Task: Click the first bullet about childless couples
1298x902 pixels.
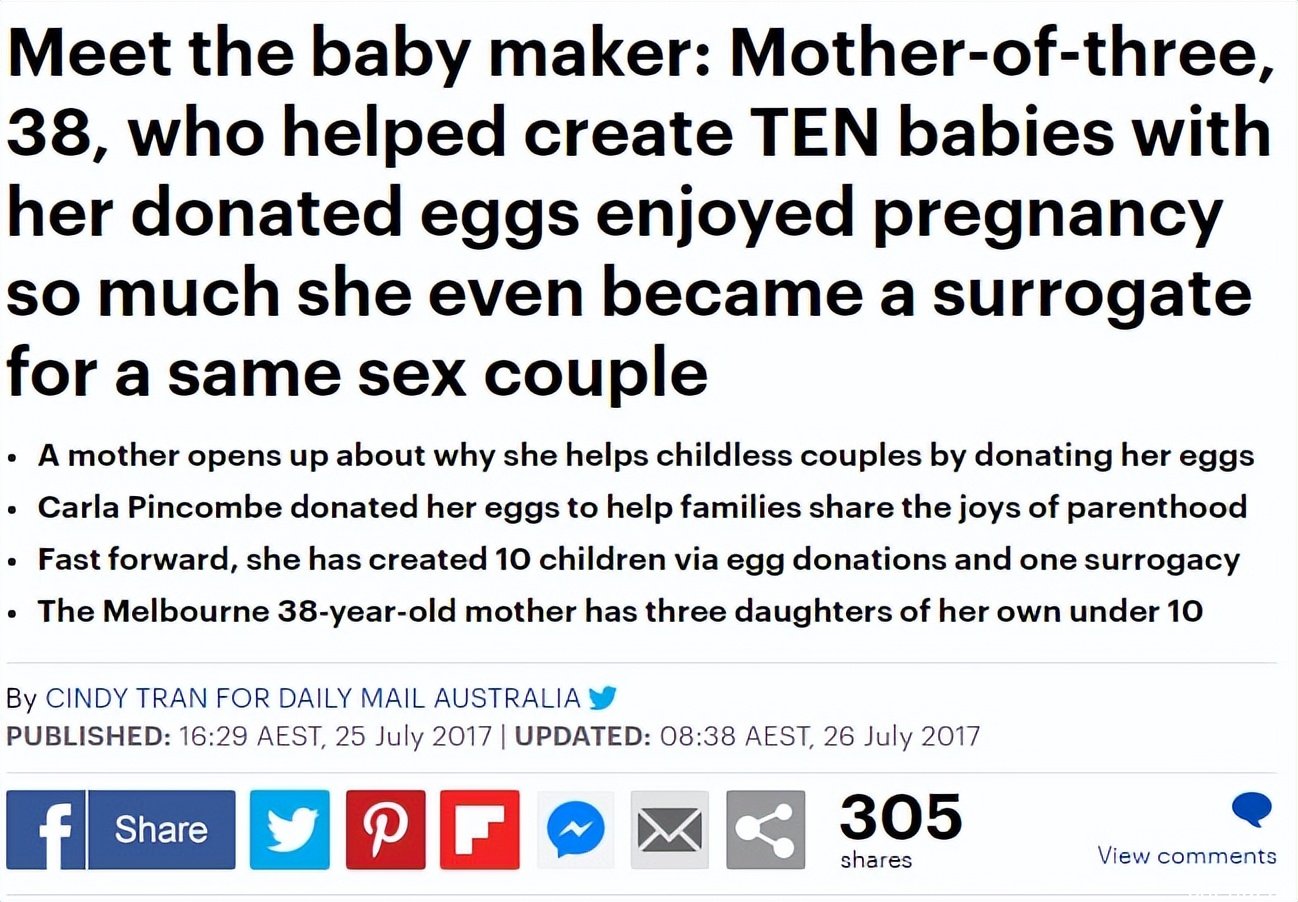Action: 646,456
